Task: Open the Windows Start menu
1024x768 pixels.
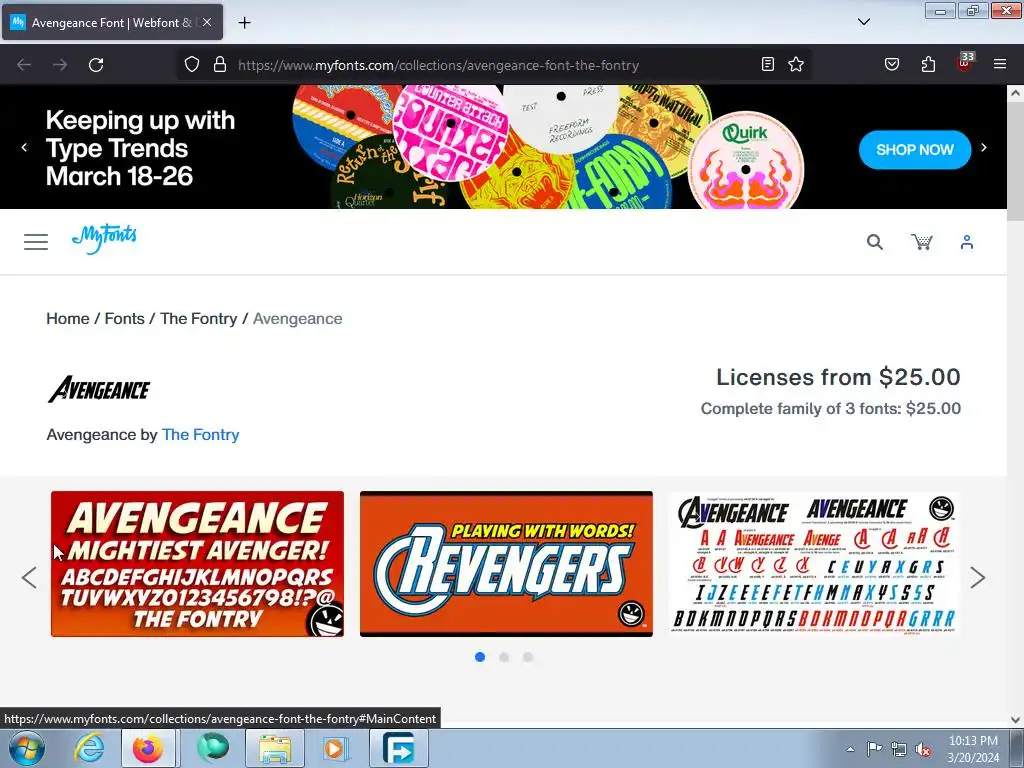Action: (27, 748)
